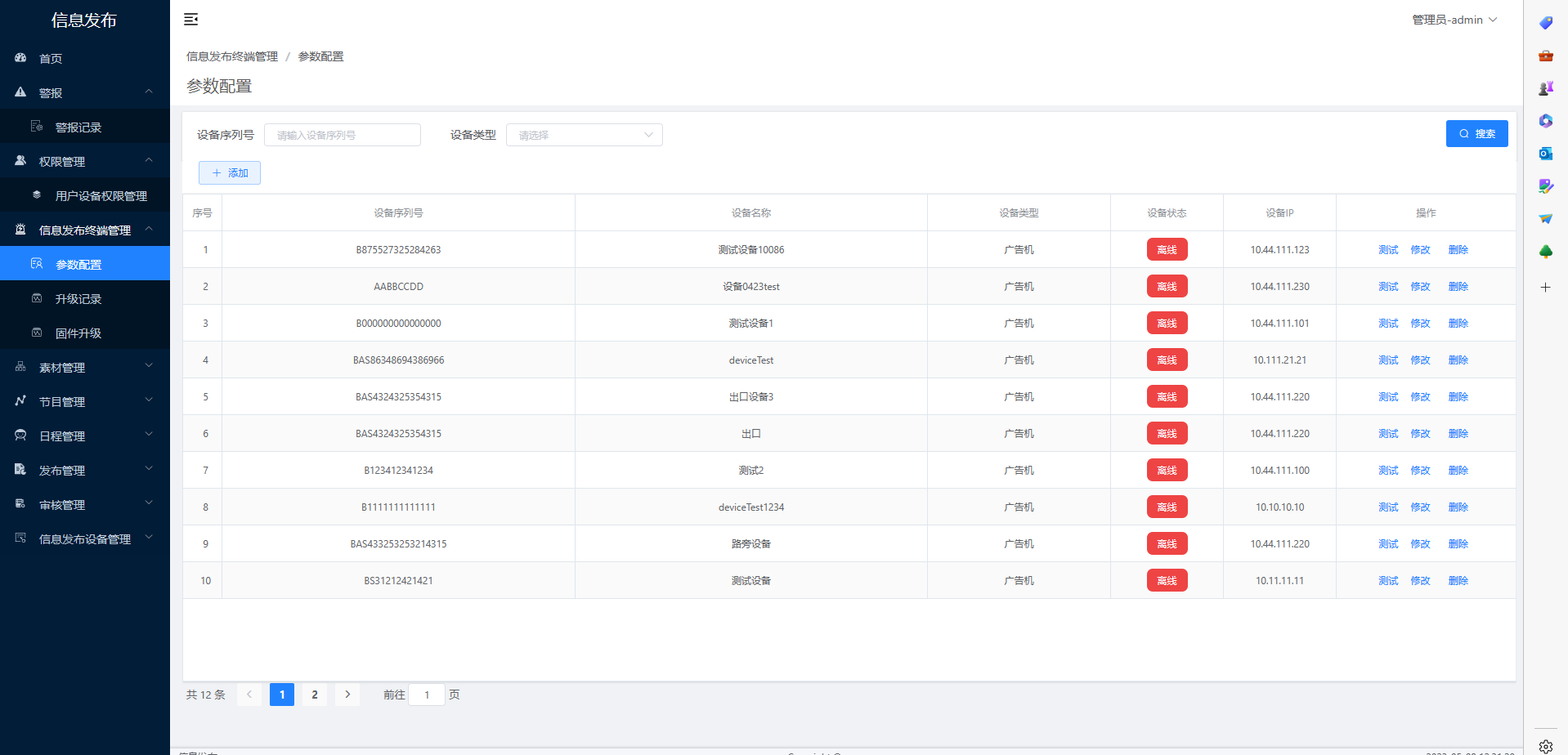This screenshot has height=755, width=1568.
Task: Click the 设备序列号 column header
Action: click(398, 213)
